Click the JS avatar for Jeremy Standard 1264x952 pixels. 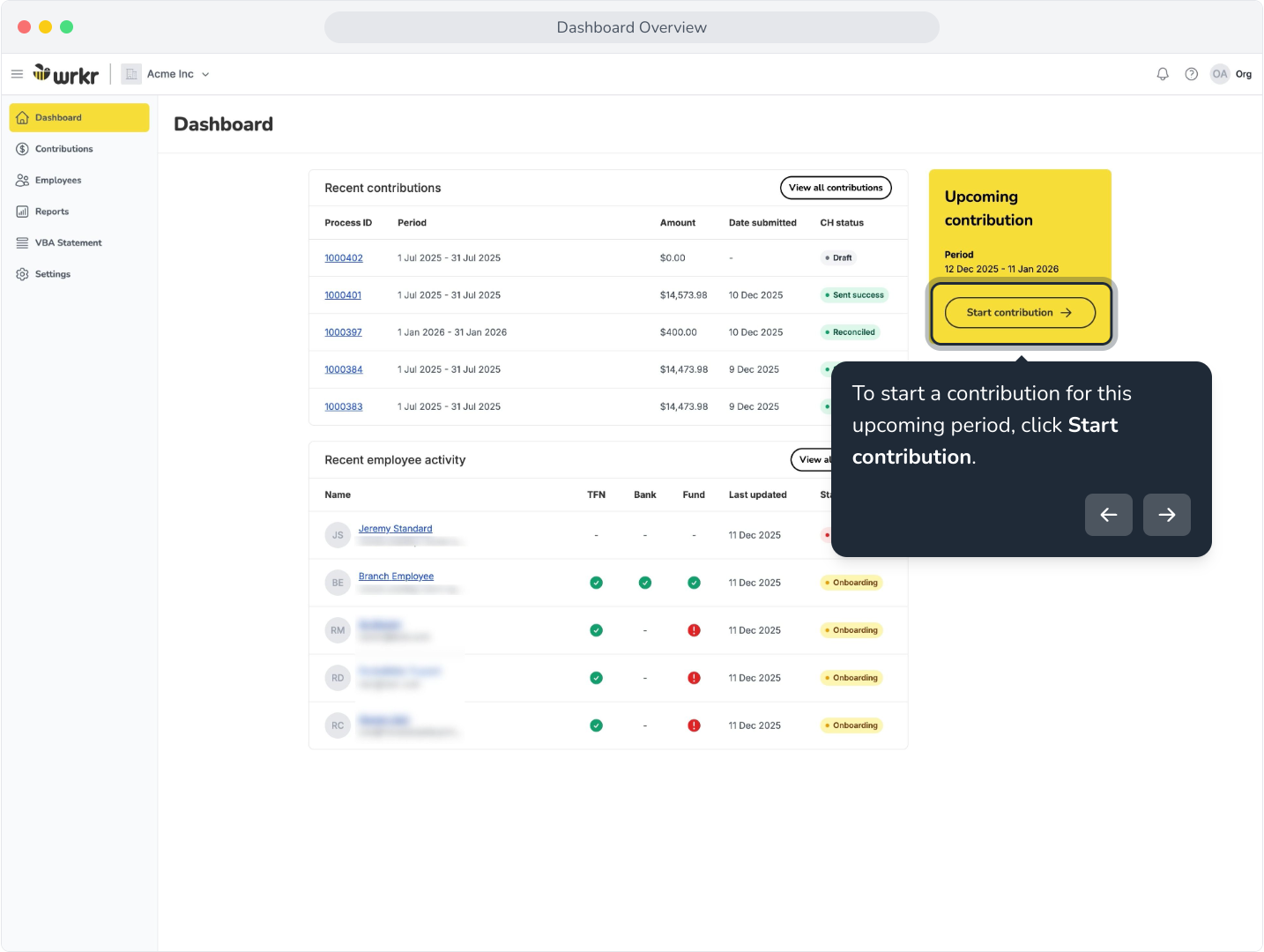[x=338, y=535]
